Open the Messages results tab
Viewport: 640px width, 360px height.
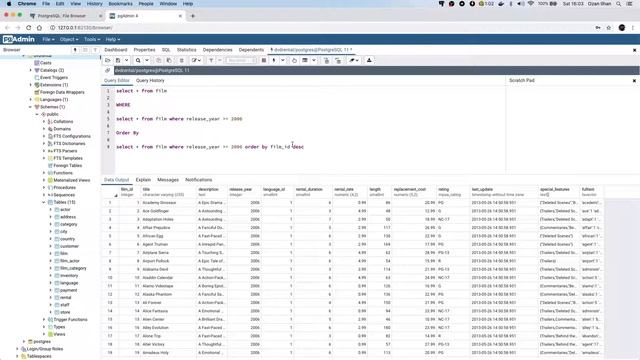pyautogui.click(x=168, y=180)
